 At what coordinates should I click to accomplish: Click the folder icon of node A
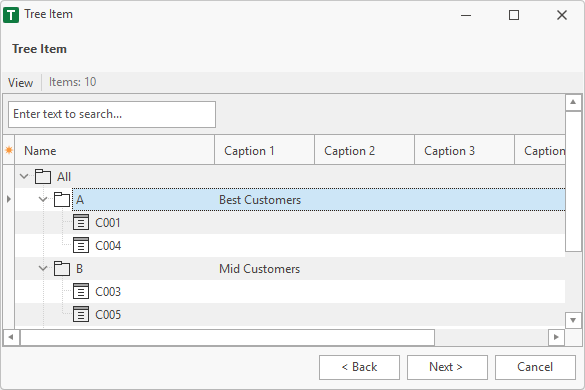(62, 200)
